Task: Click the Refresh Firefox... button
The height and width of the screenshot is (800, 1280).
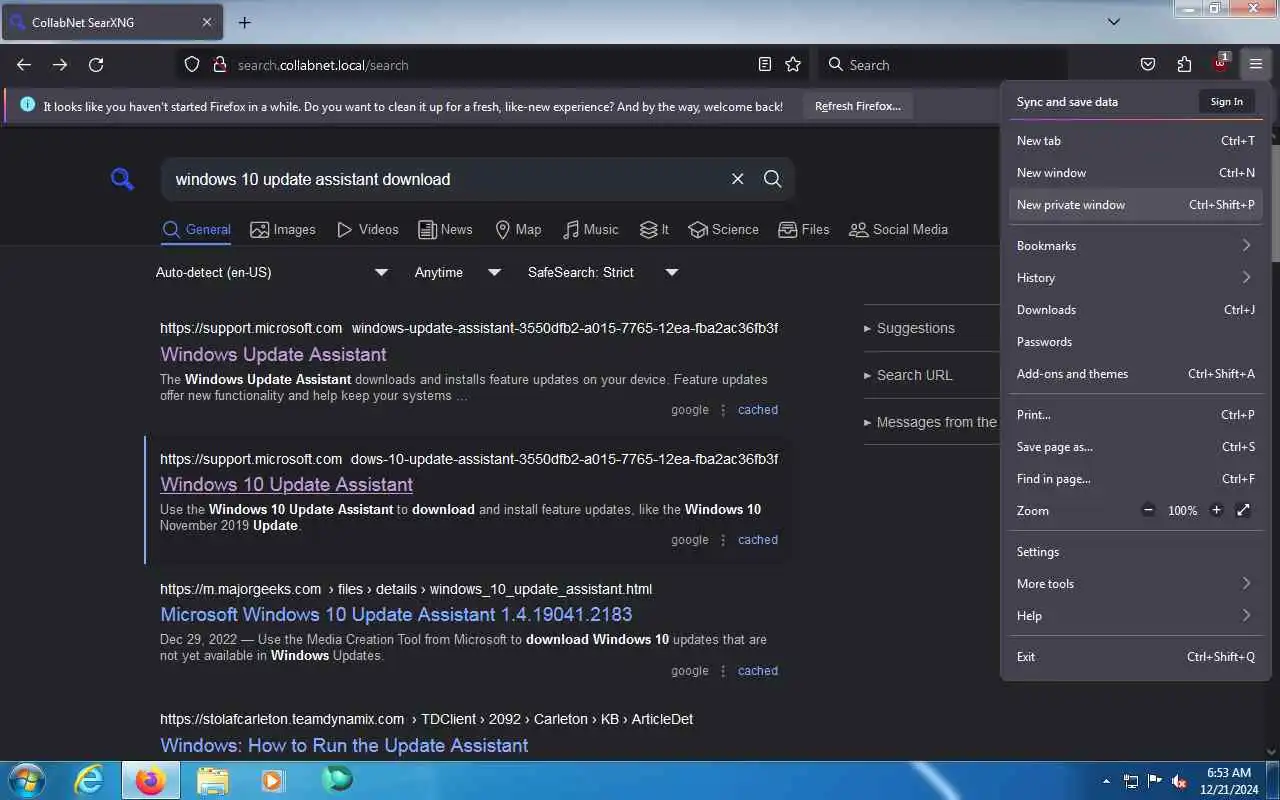Action: [x=858, y=106]
